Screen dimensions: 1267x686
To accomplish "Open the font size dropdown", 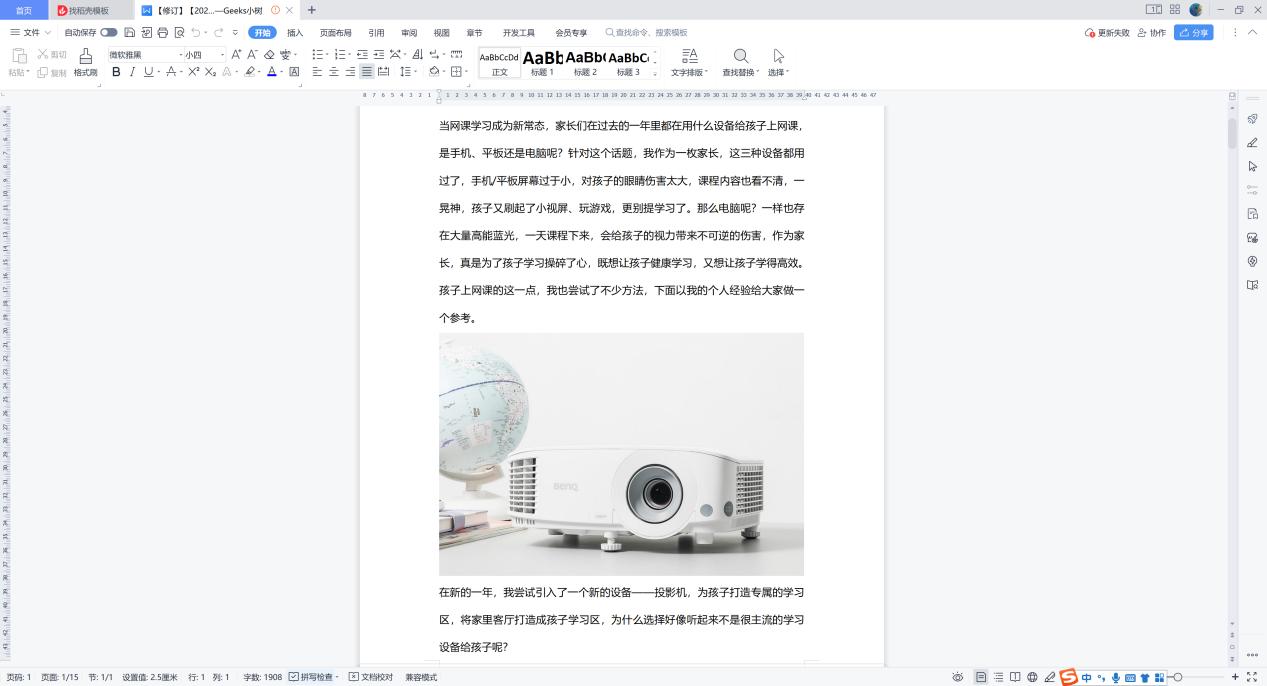I will [223, 55].
